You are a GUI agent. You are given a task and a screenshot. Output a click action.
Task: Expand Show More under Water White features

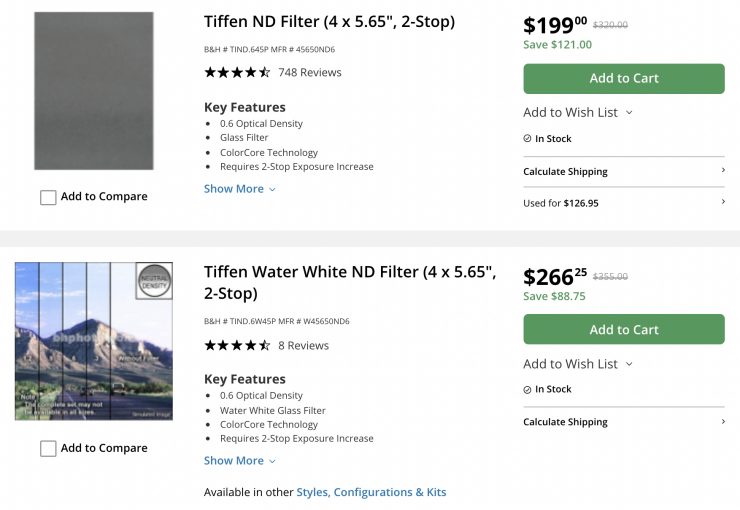240,461
